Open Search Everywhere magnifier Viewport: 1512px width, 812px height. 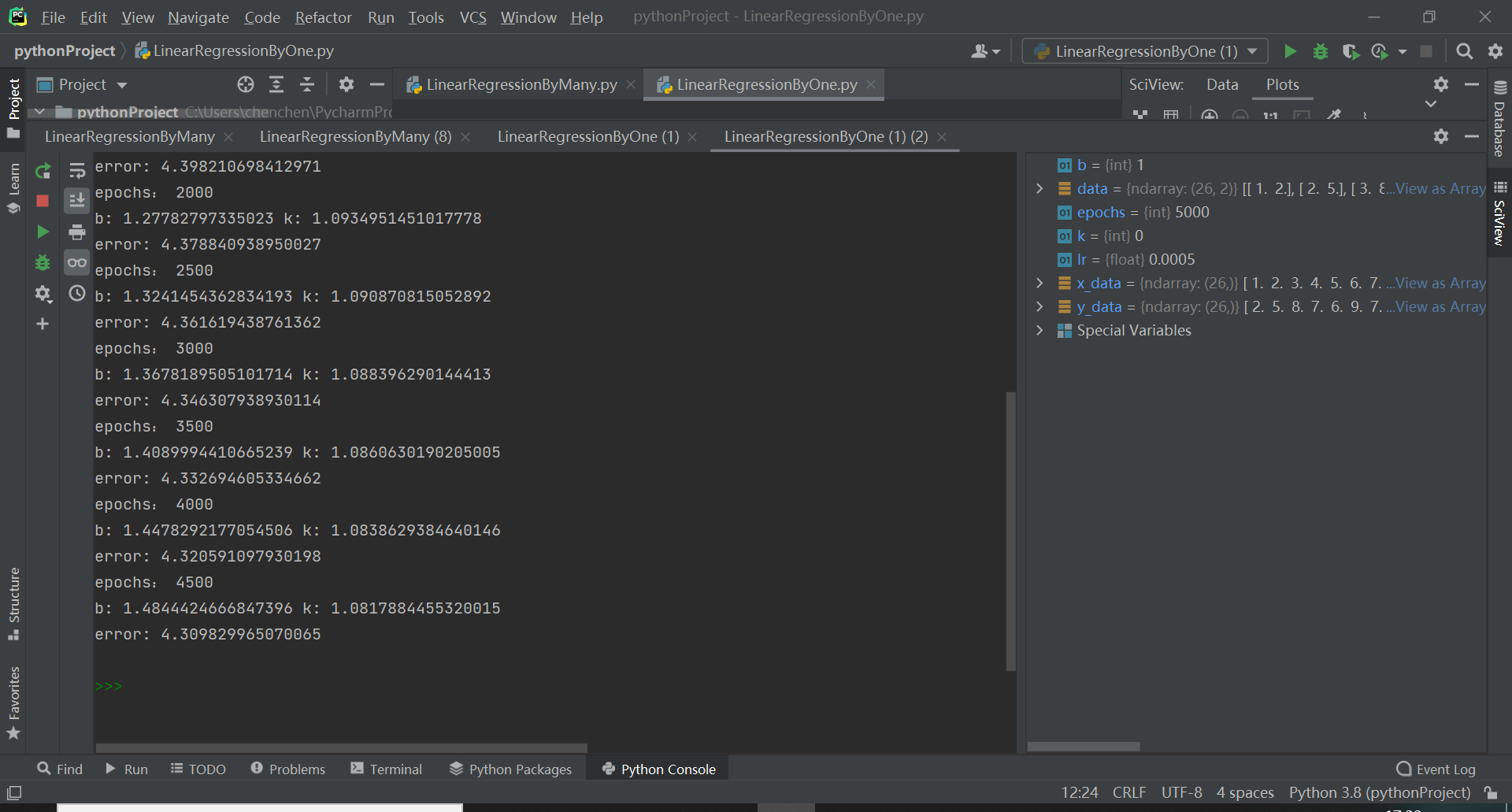click(1465, 51)
